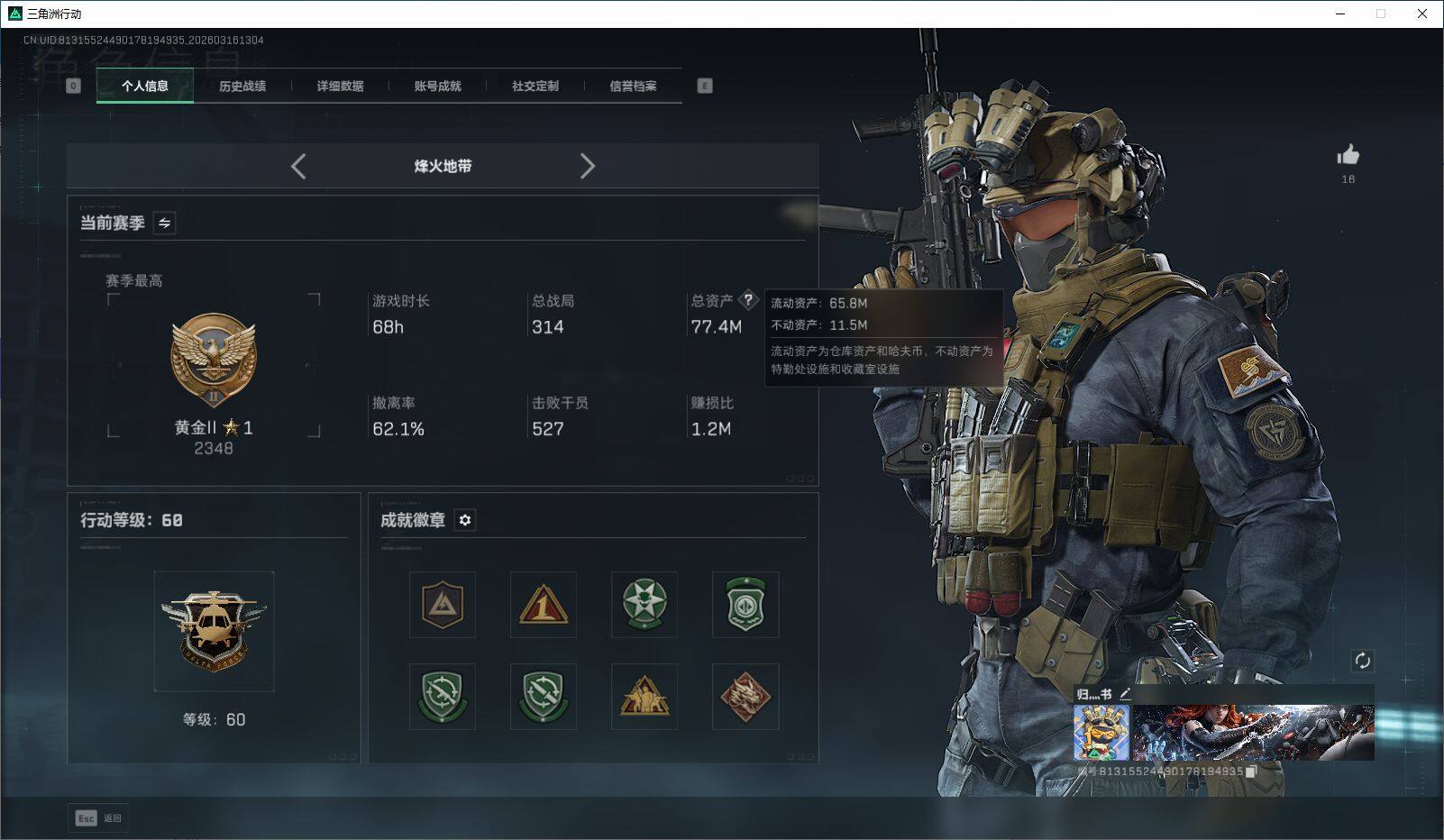Switch to the 历史战绩 tab

pos(242,86)
